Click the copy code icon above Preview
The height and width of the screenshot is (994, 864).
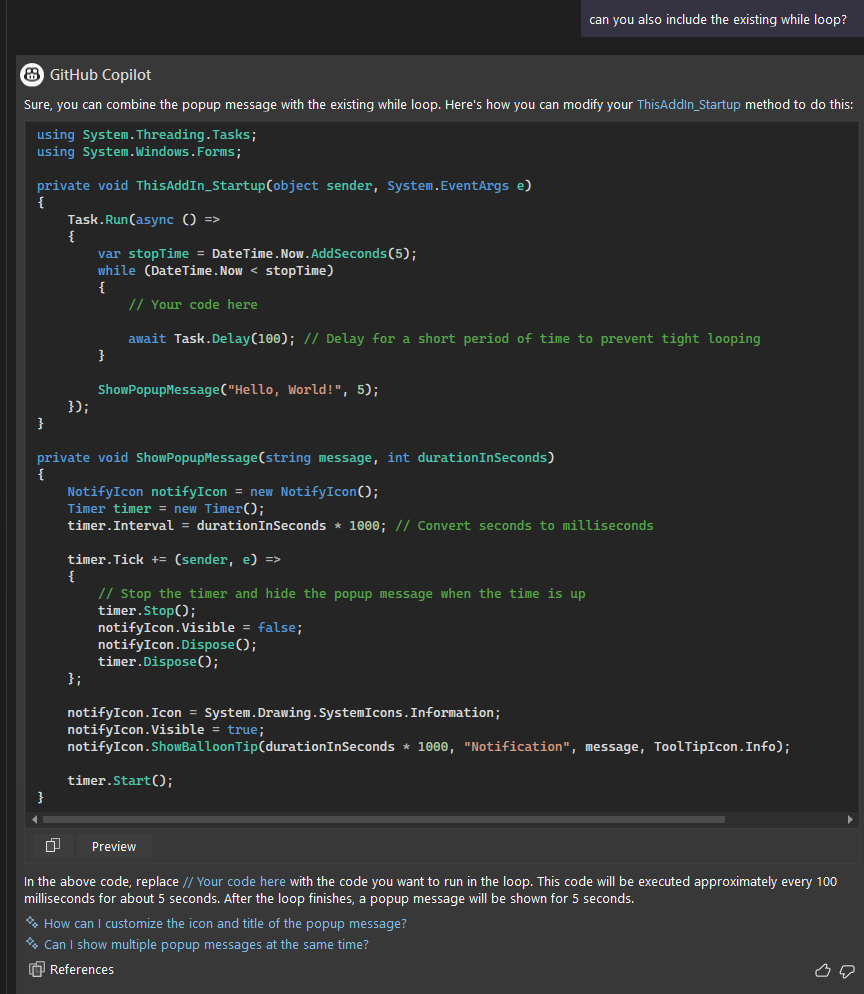point(51,845)
